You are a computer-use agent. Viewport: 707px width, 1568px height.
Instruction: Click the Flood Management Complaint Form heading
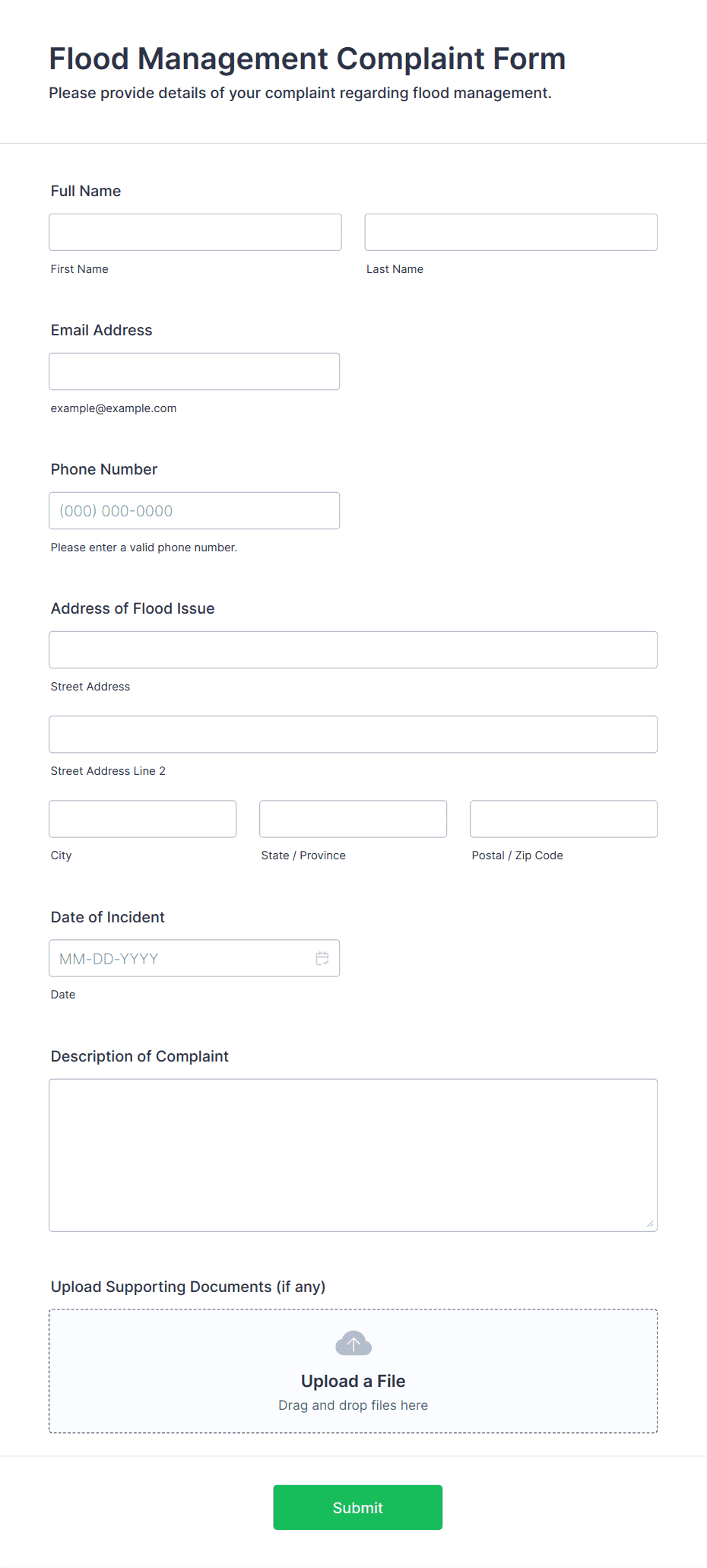coord(307,59)
